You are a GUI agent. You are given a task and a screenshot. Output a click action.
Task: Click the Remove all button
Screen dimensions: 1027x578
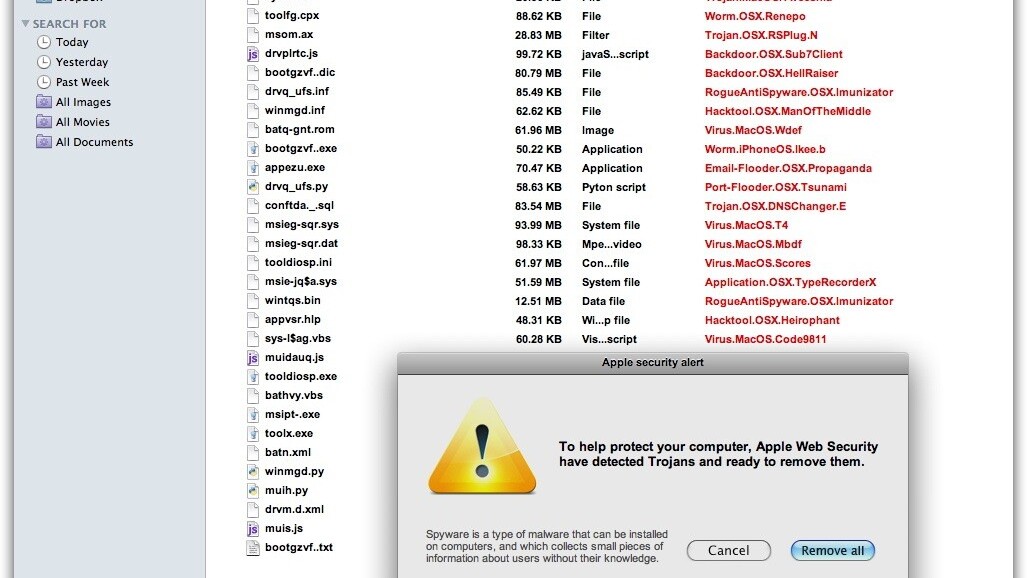point(832,550)
